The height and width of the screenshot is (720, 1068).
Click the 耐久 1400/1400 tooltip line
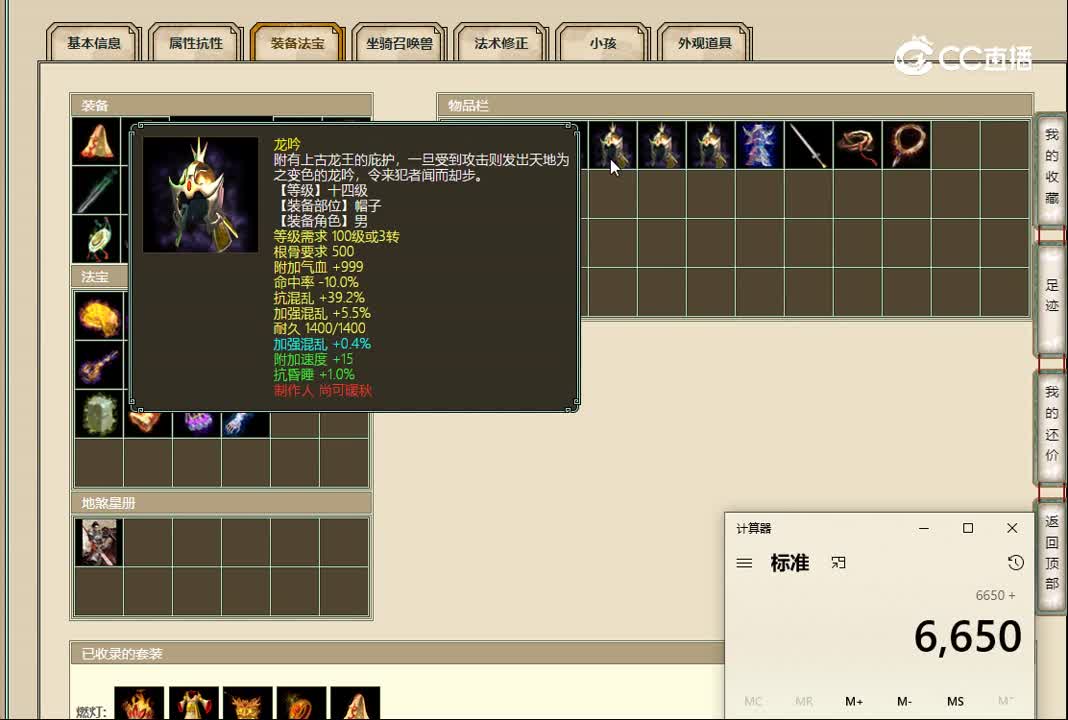[319, 328]
